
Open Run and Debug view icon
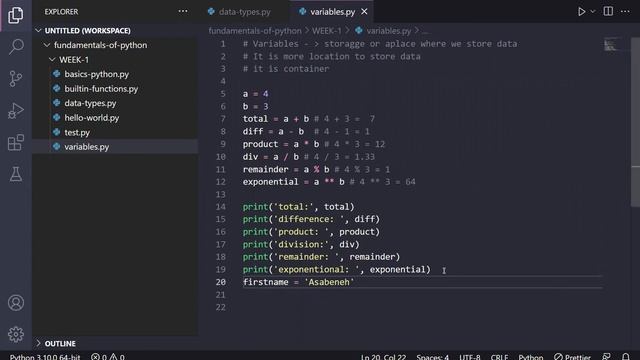point(16,111)
